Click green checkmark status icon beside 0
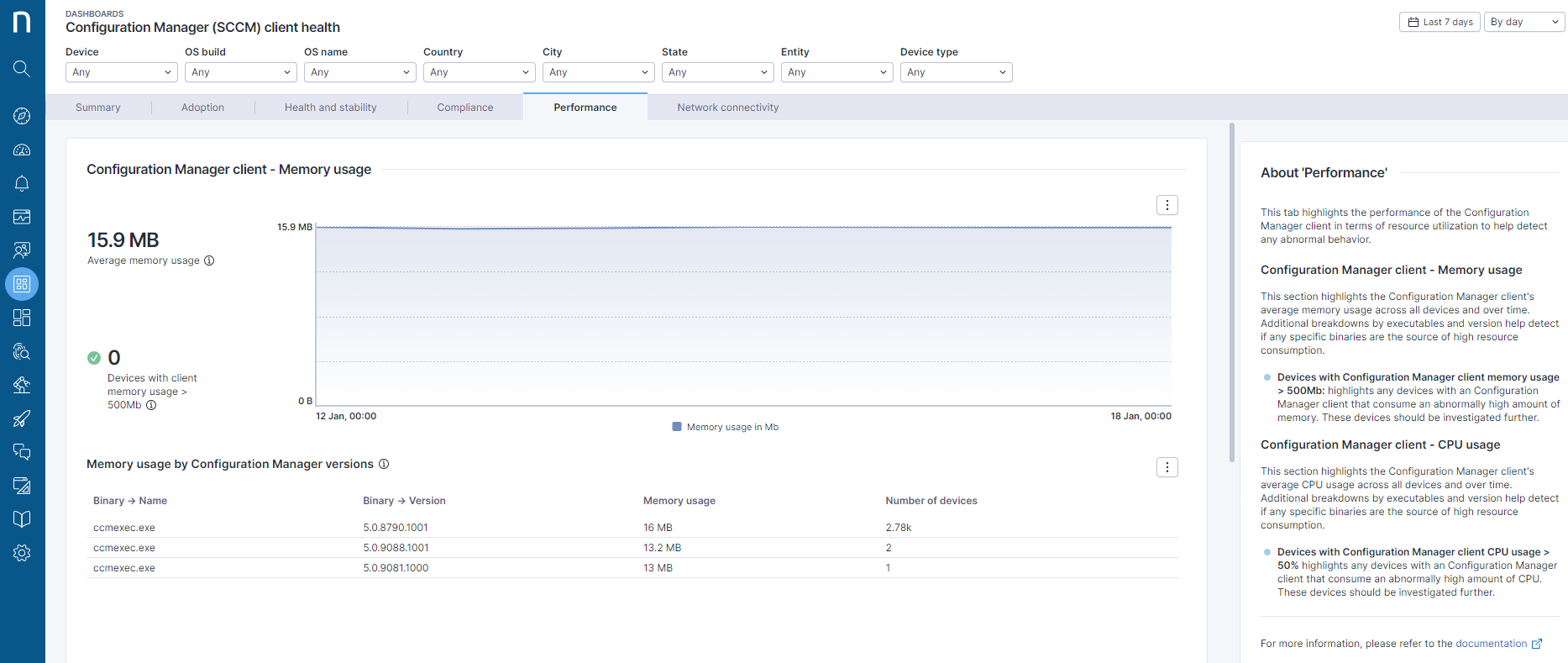The width and height of the screenshot is (1568, 663). [94, 358]
